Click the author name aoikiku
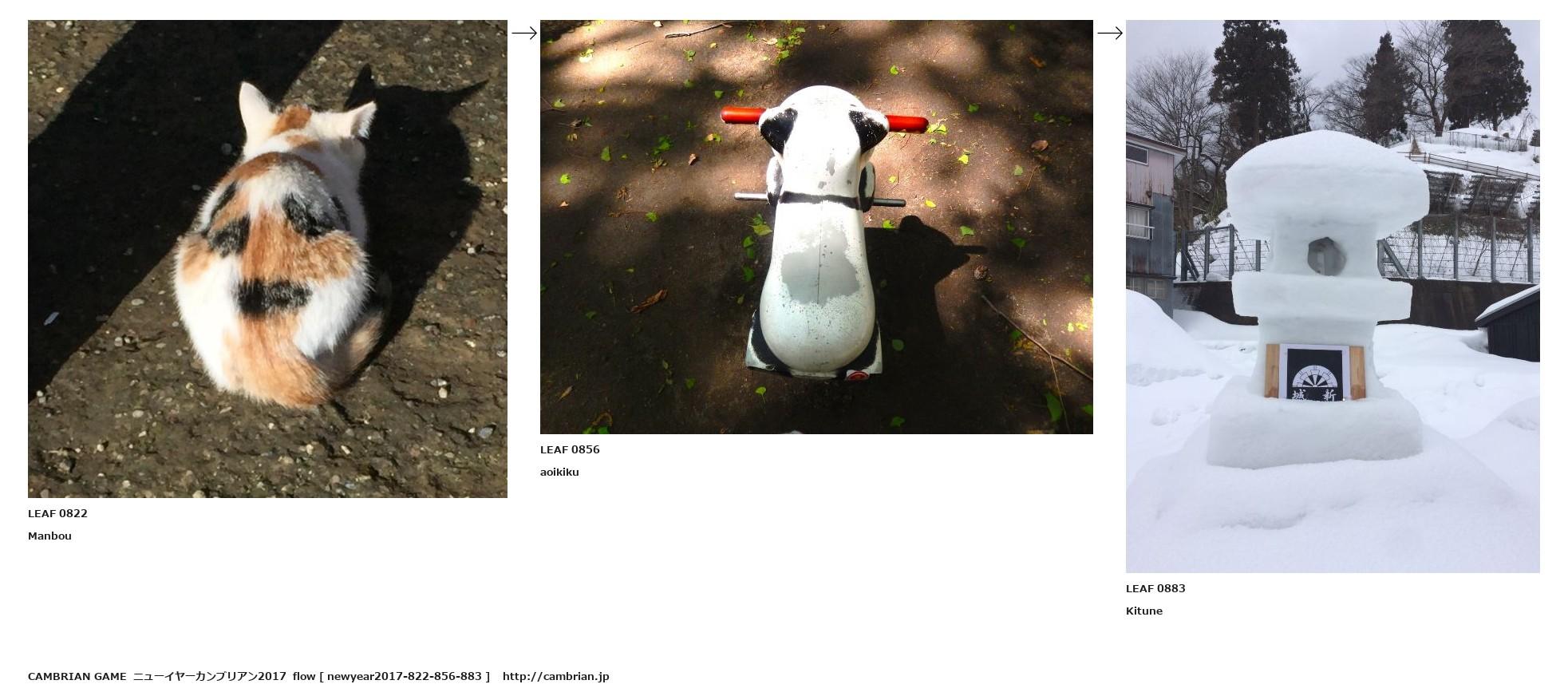This screenshot has height=696, width=1568. pos(559,472)
